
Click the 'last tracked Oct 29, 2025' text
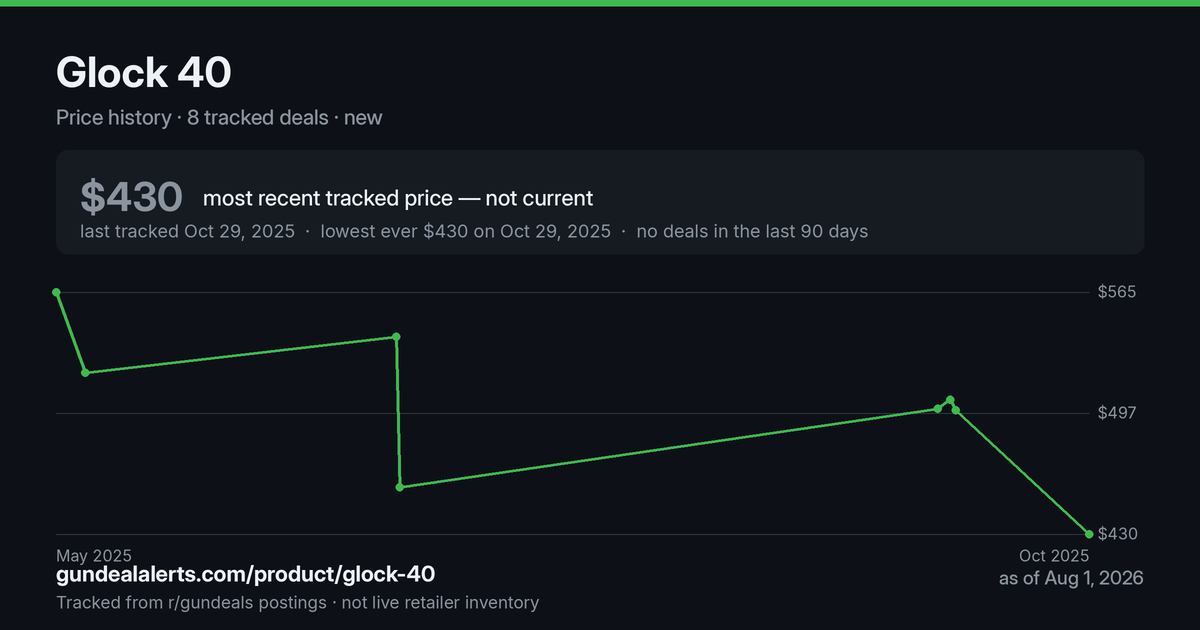188,231
